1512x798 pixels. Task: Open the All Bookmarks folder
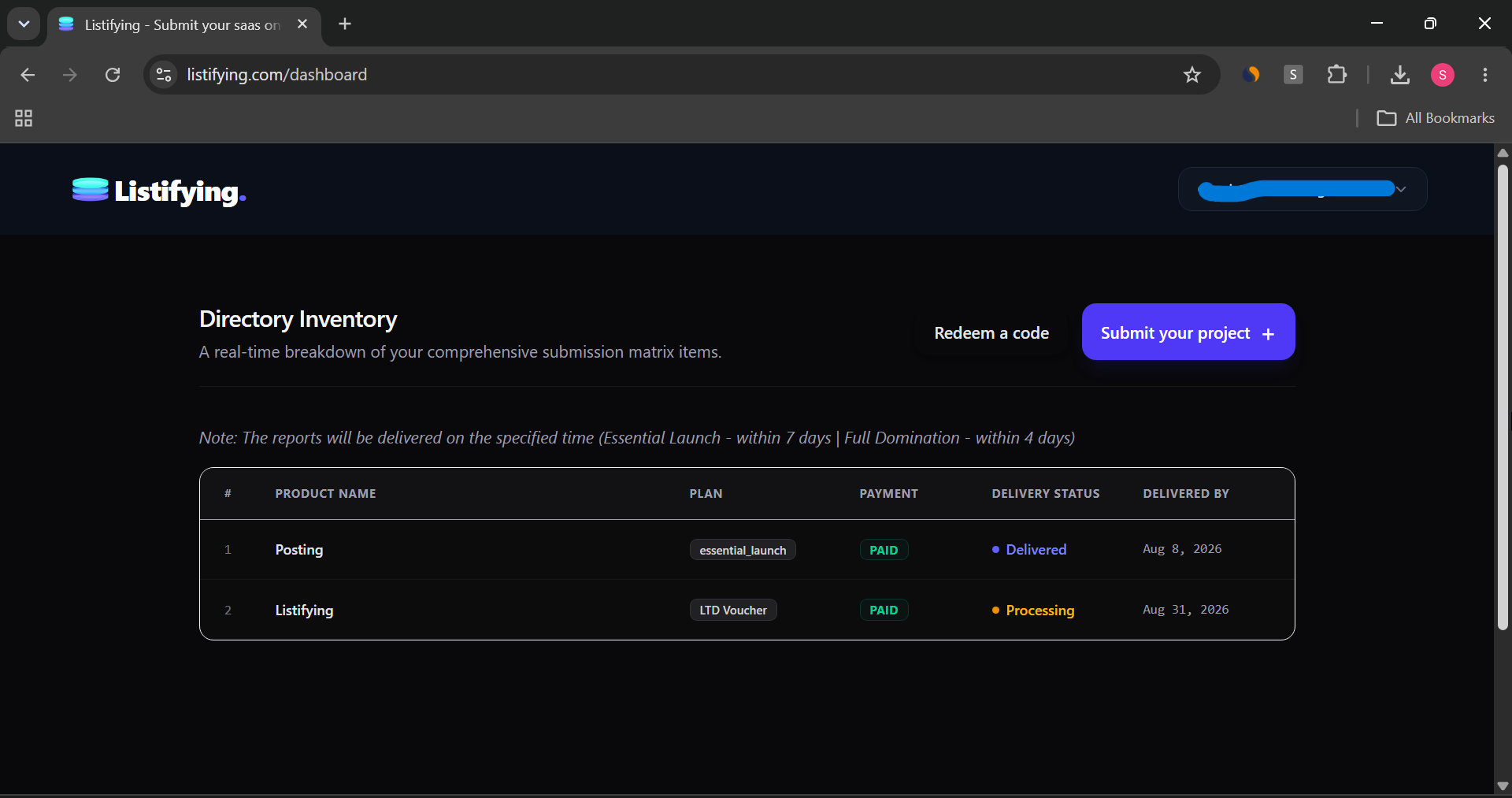(x=1436, y=118)
